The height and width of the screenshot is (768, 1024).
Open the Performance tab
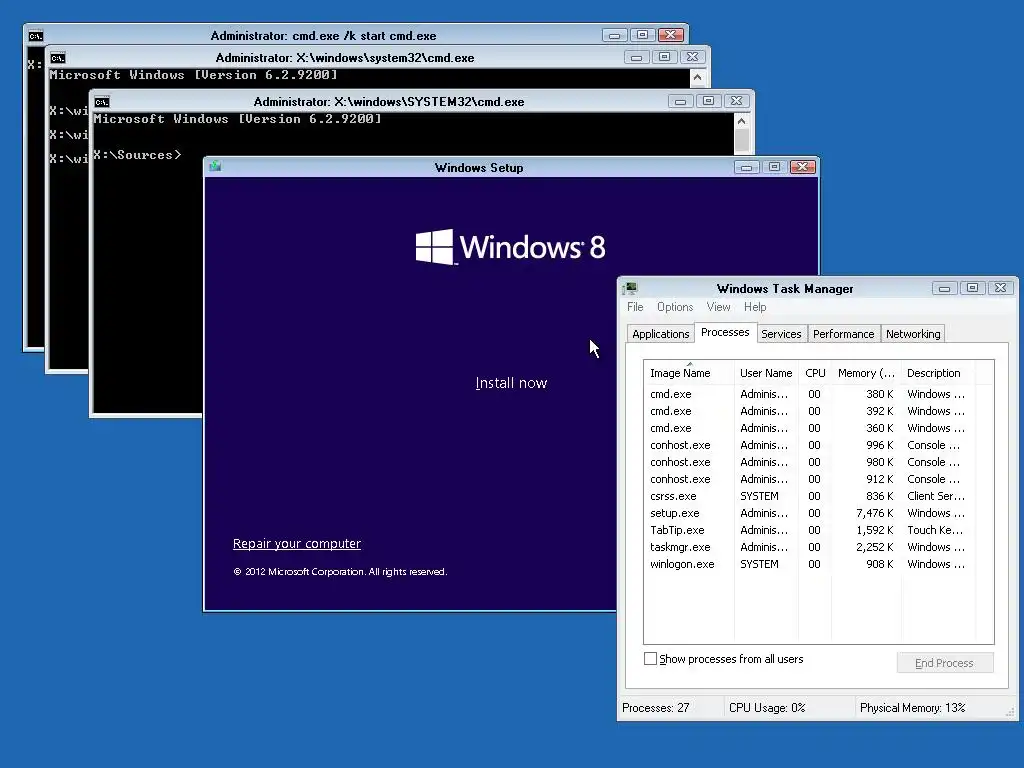843,334
